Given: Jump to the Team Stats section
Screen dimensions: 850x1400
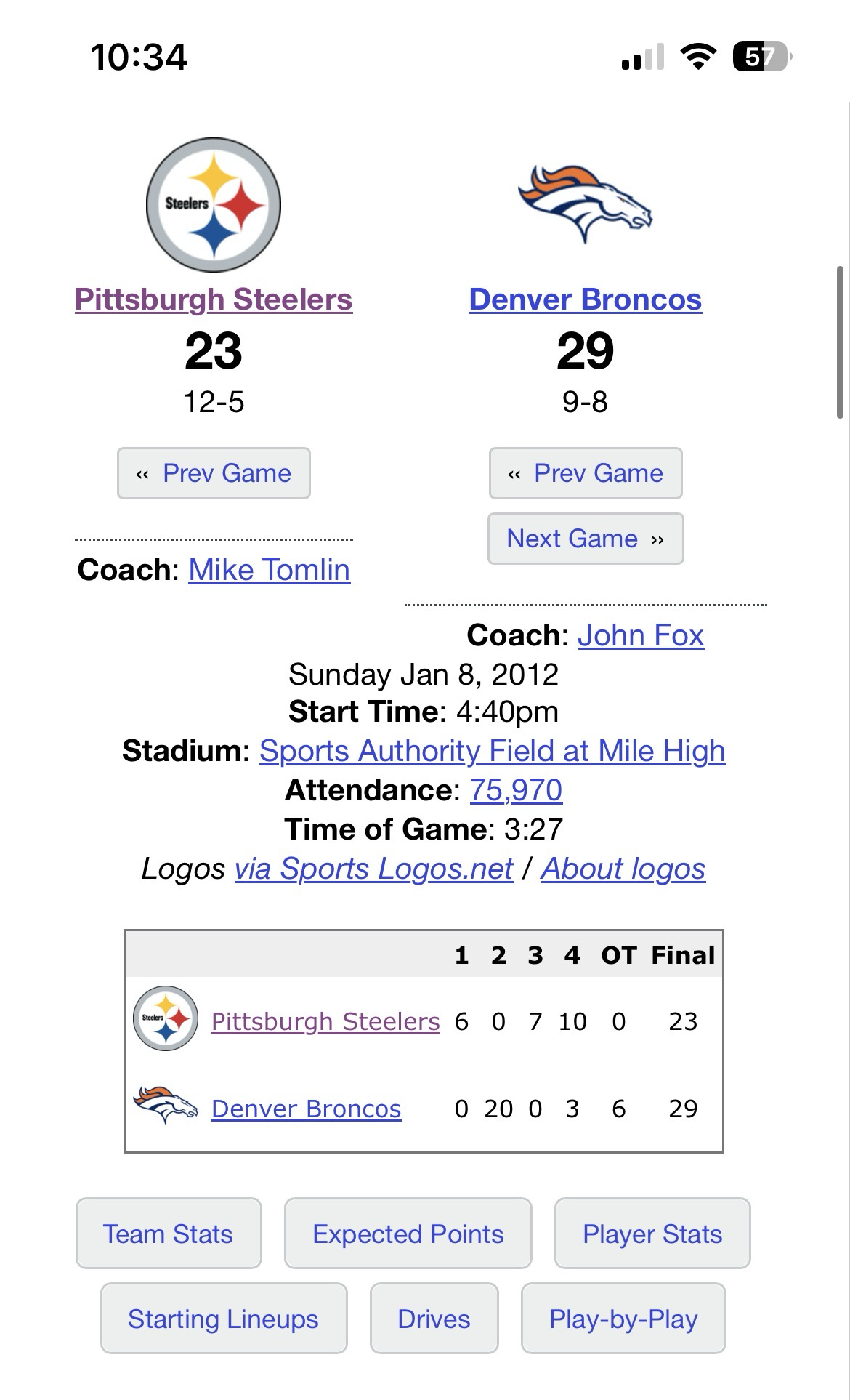Looking at the screenshot, I should [168, 1234].
